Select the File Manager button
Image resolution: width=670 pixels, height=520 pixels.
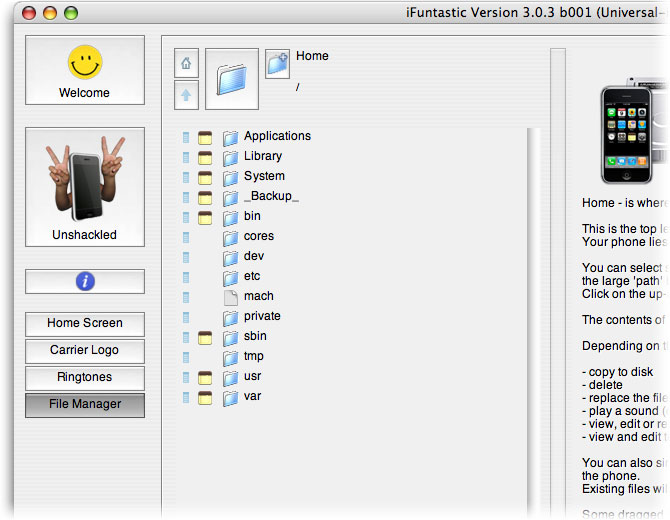click(85, 405)
